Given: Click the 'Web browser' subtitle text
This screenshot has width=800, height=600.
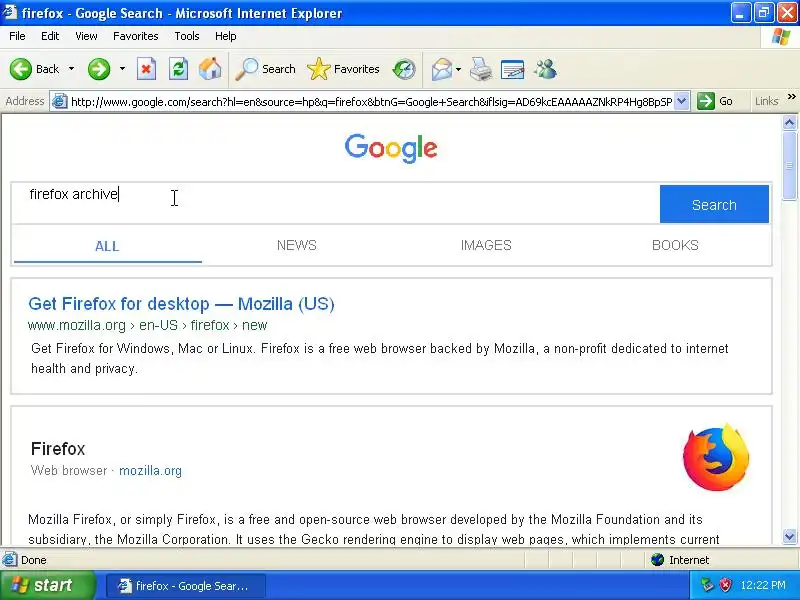Looking at the screenshot, I should (x=69, y=470).
